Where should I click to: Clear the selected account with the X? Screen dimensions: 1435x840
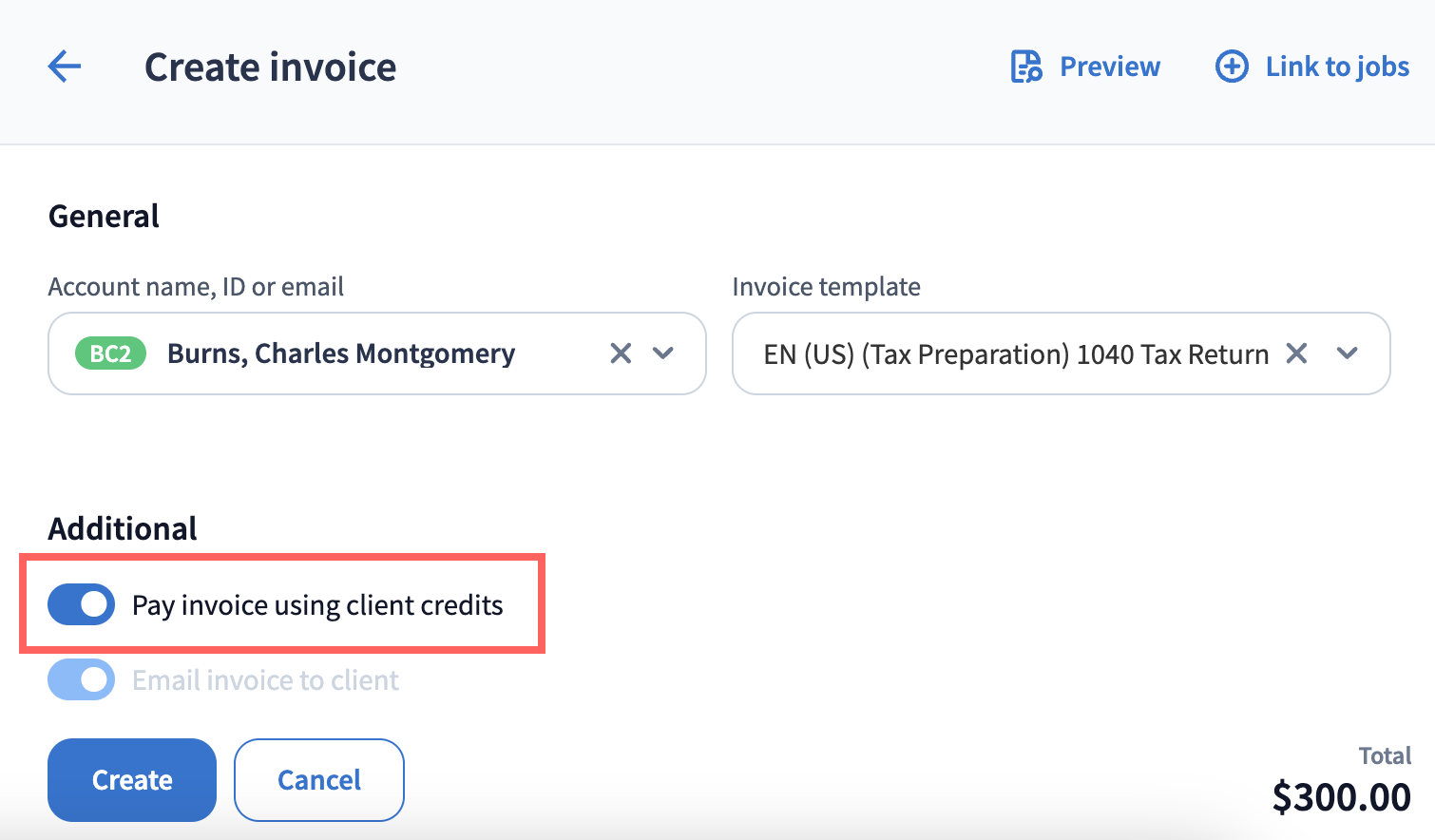621,353
